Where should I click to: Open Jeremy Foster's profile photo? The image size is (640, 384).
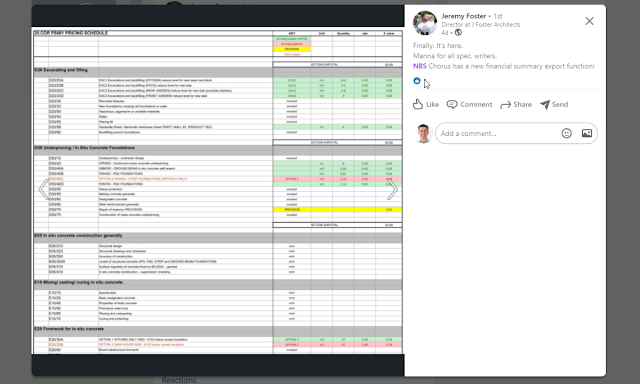click(425, 23)
